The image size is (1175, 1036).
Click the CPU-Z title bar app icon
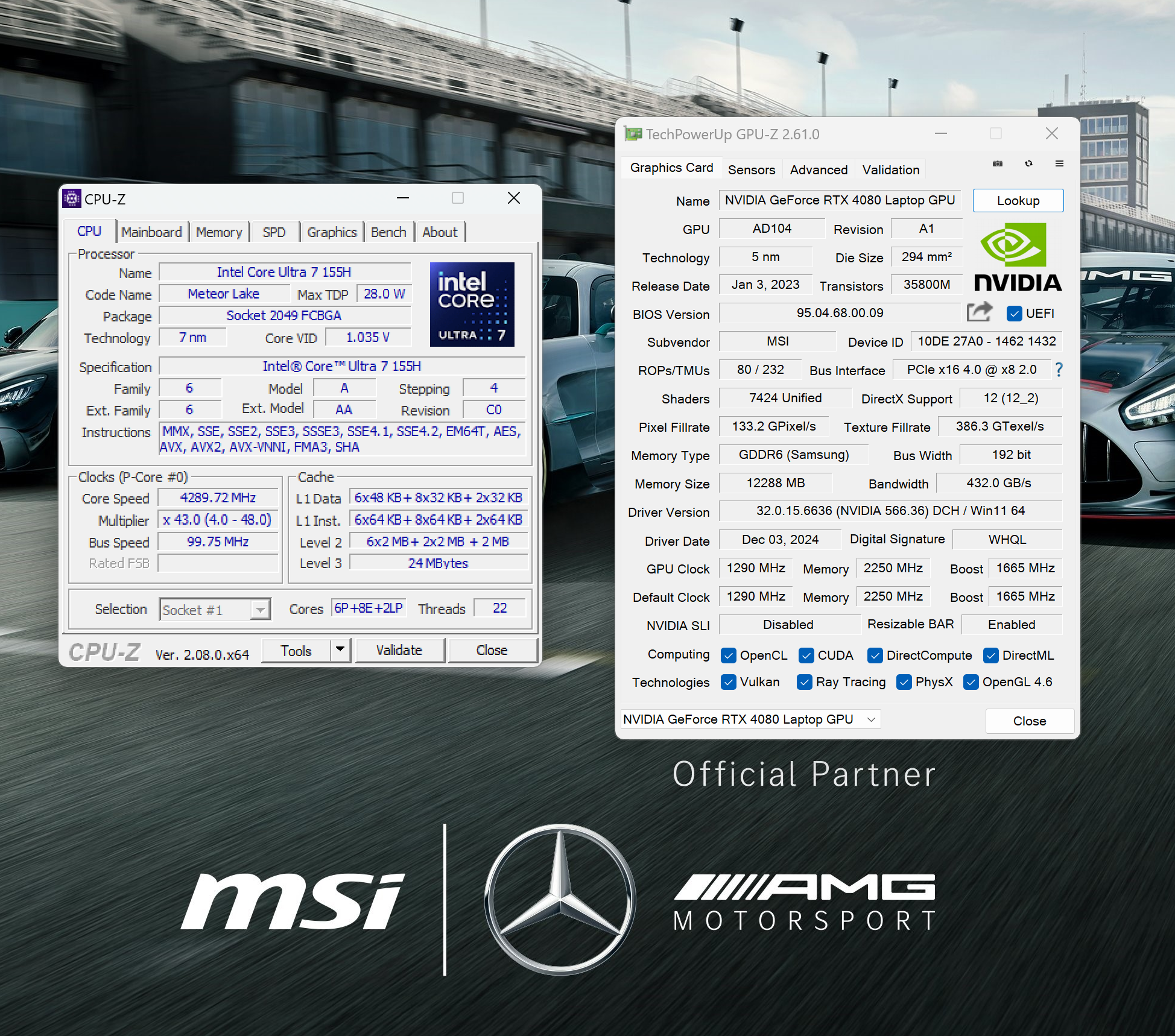(x=72, y=198)
